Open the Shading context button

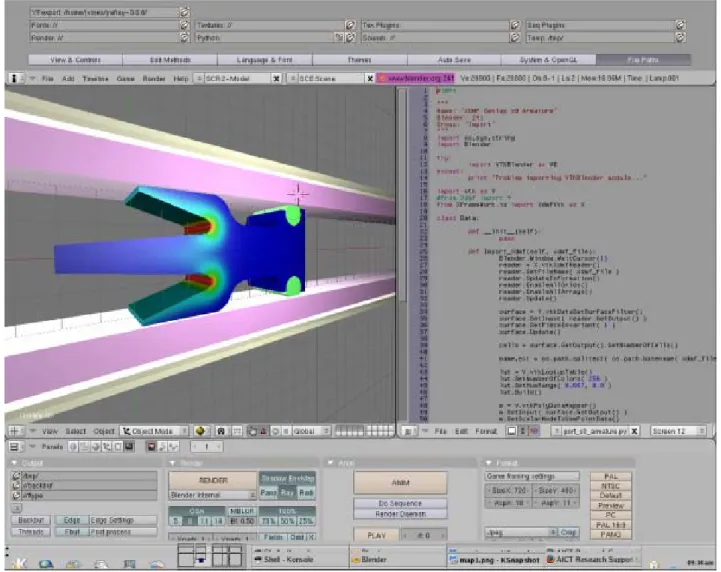tap(96, 446)
